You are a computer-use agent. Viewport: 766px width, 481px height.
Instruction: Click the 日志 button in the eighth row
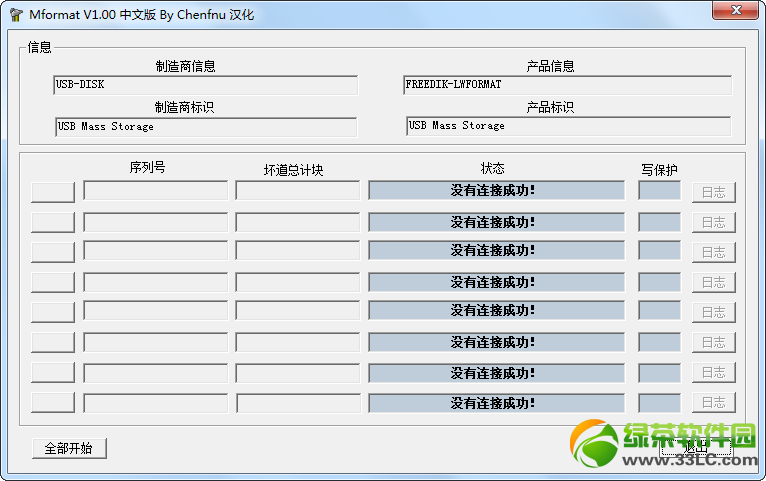point(714,402)
